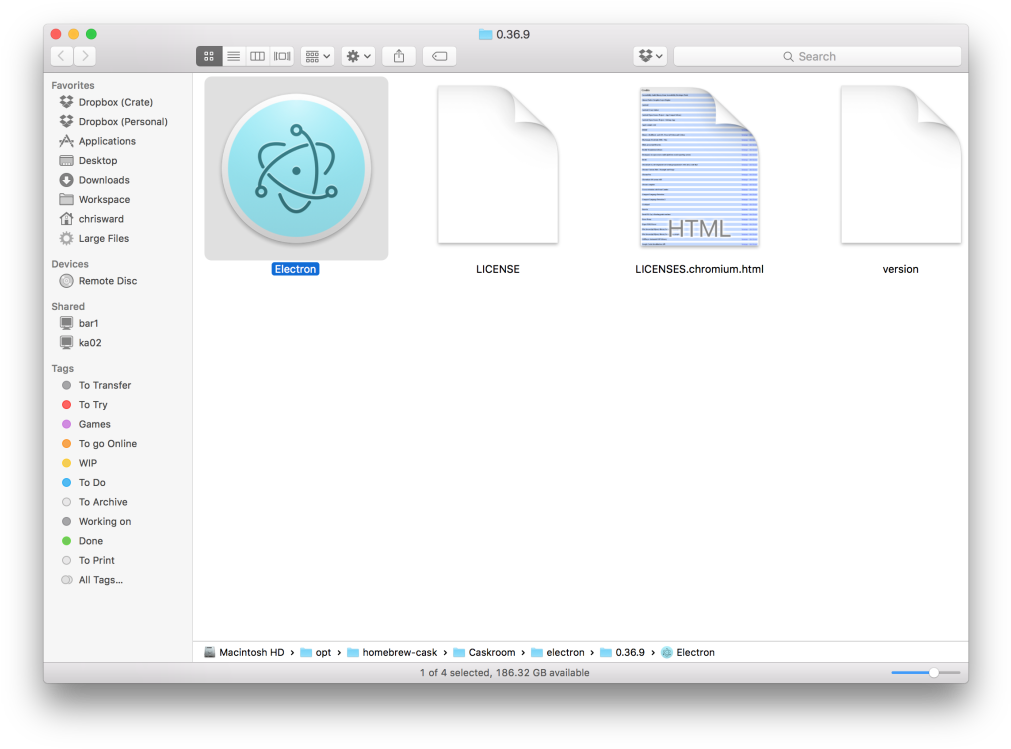The height and width of the screenshot is (749, 1011).
Task: Click the Tags sidebar heading
Action: (x=63, y=369)
